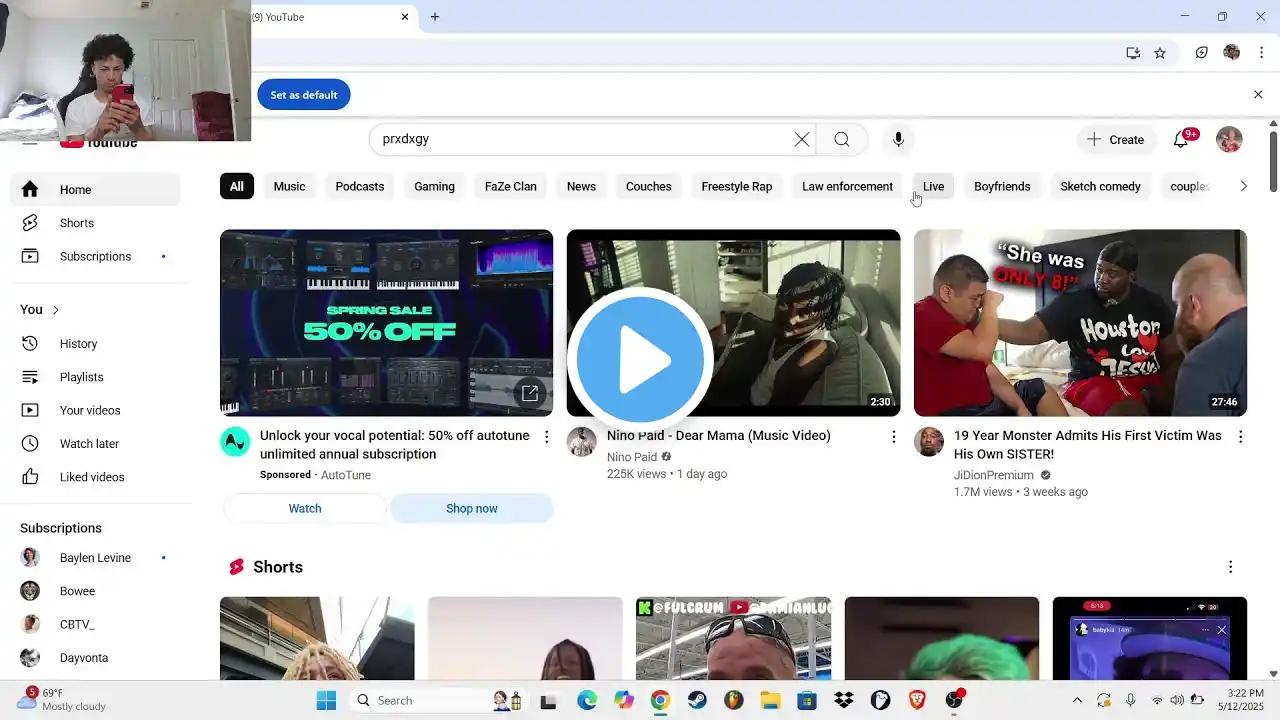Open the Home sidebar item
The width and height of the screenshot is (1280, 720).
pyautogui.click(x=95, y=190)
